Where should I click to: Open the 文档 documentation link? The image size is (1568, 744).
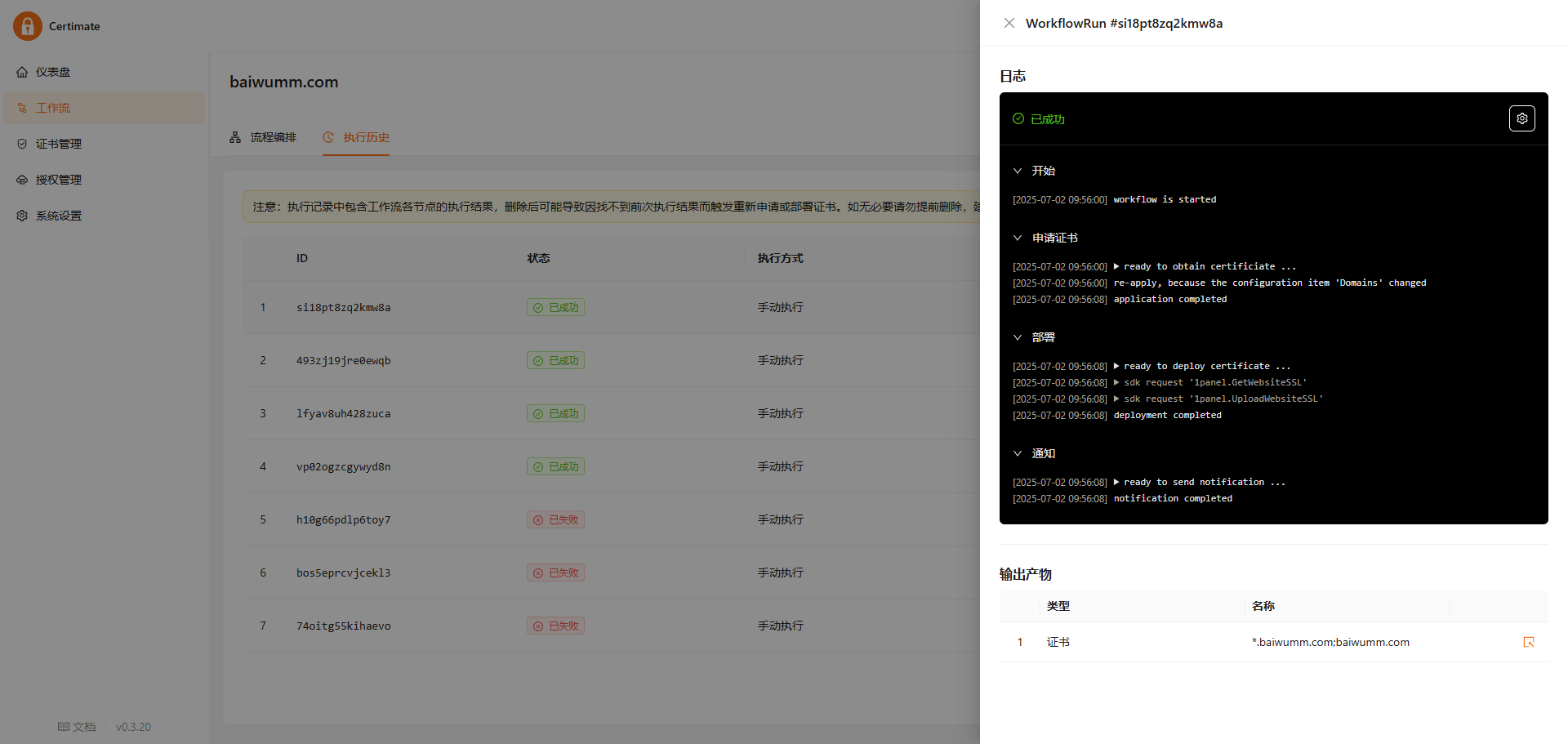[x=77, y=727]
